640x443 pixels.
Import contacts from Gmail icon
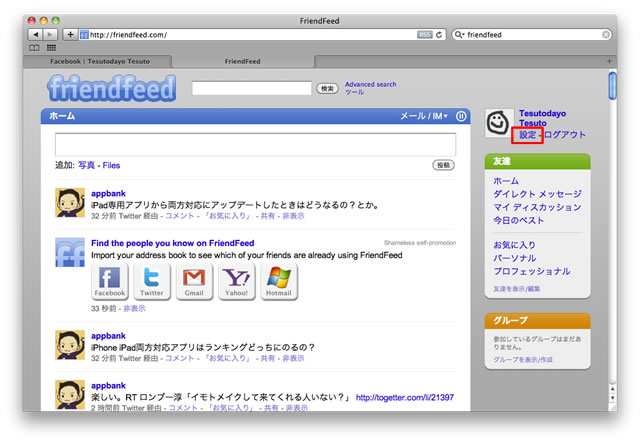[194, 282]
